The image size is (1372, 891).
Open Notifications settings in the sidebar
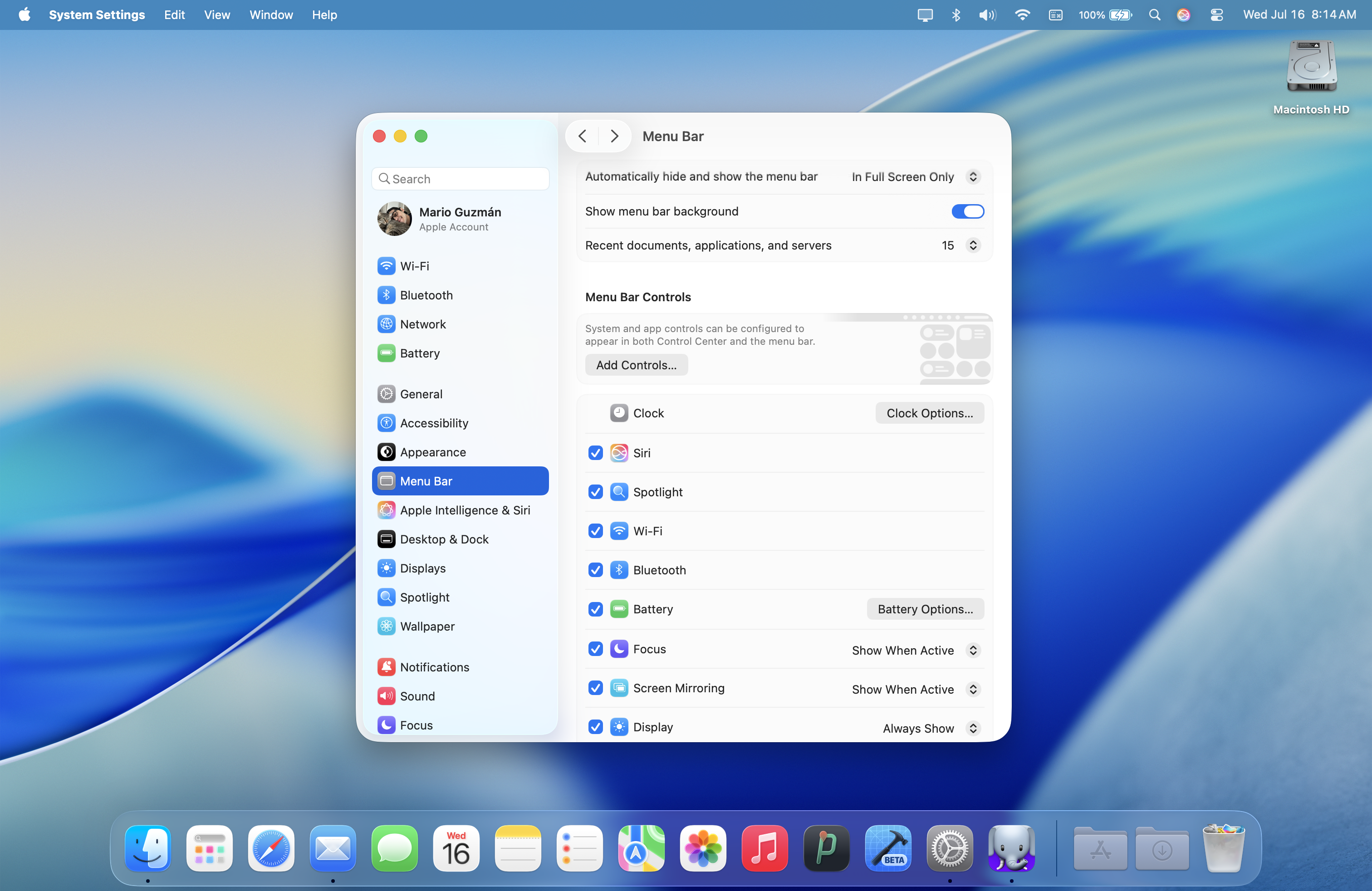tap(460, 667)
